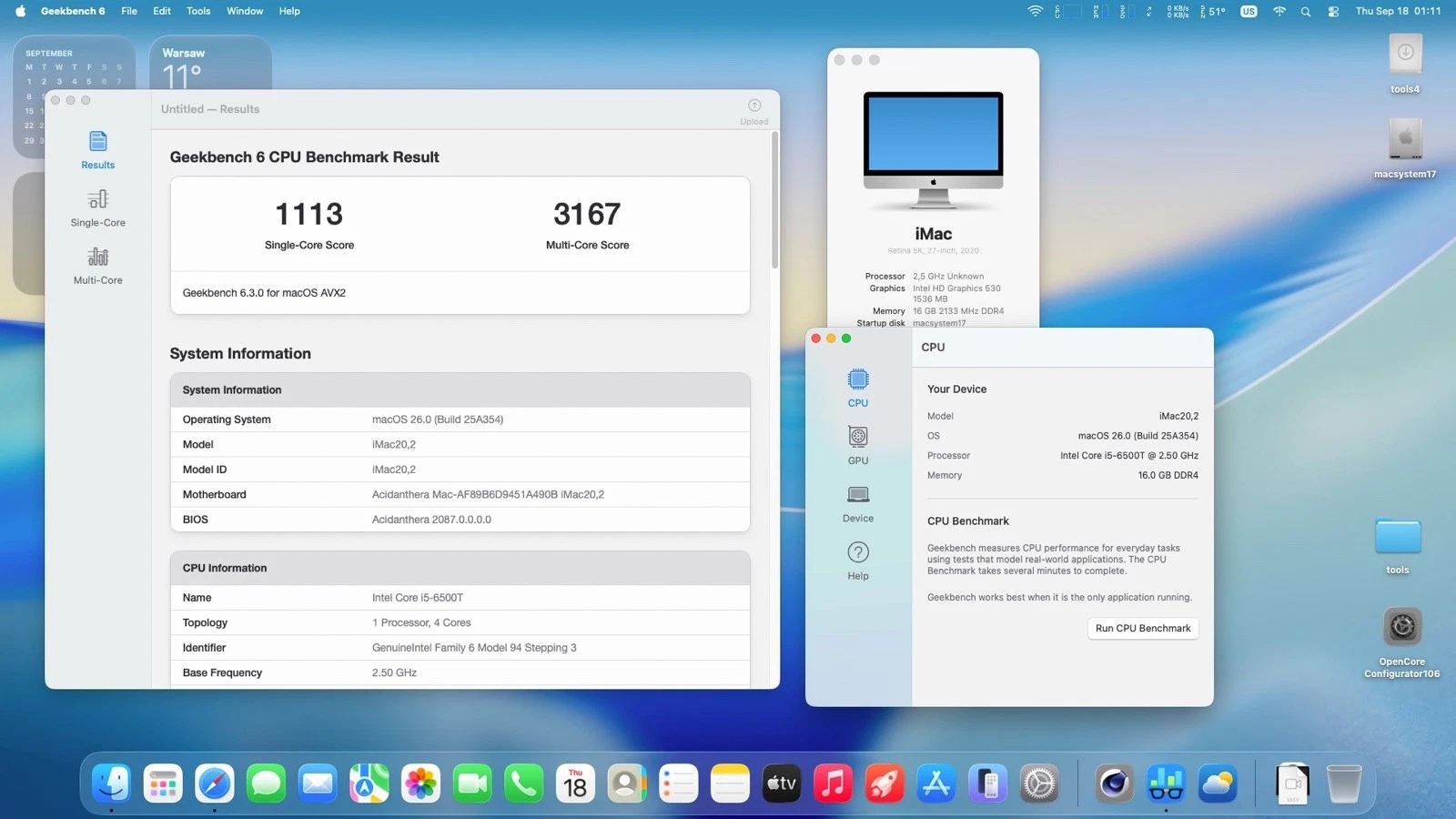Image resolution: width=1456 pixels, height=819 pixels.
Task: Select the macsystem17 drive on desktop
Action: 1405,147
